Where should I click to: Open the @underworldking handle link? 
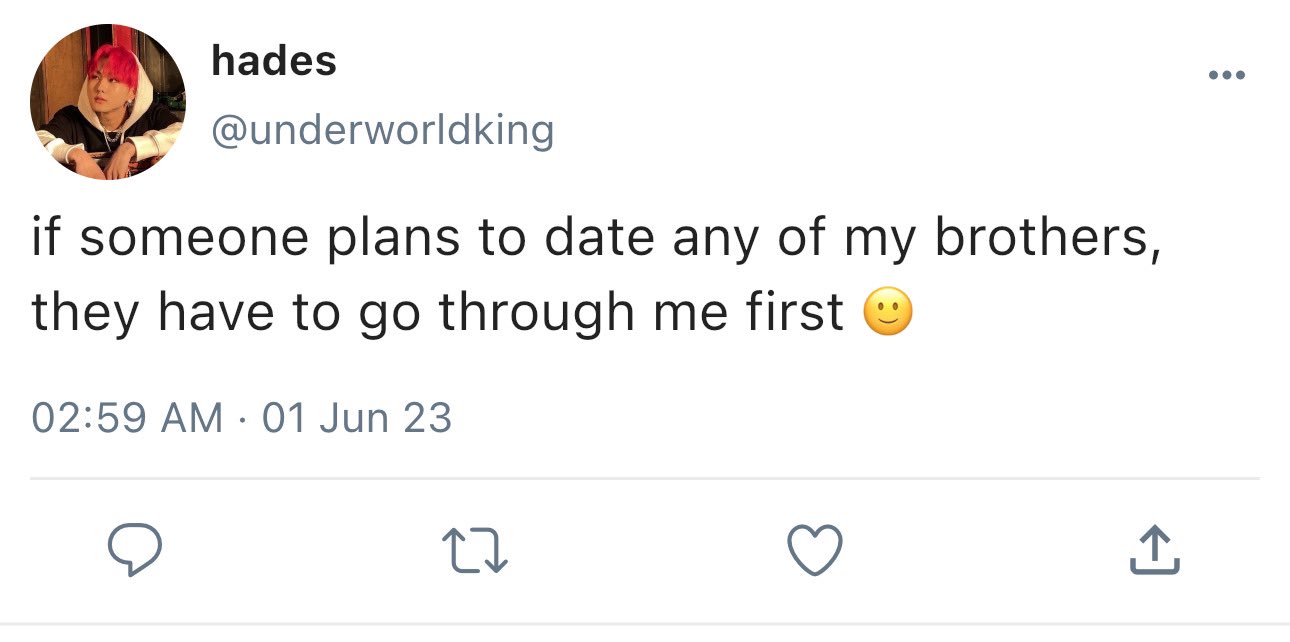tap(382, 129)
